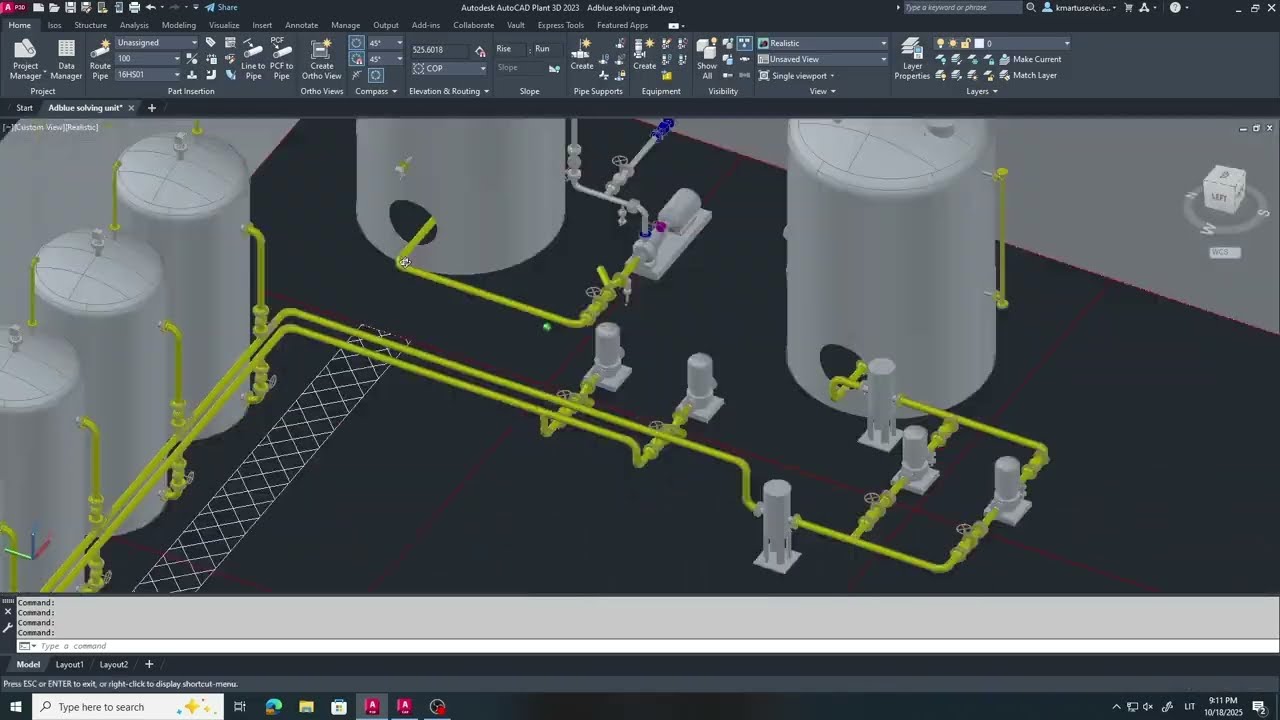
Task: Add a new drawing tab with plus
Action: coord(152,108)
